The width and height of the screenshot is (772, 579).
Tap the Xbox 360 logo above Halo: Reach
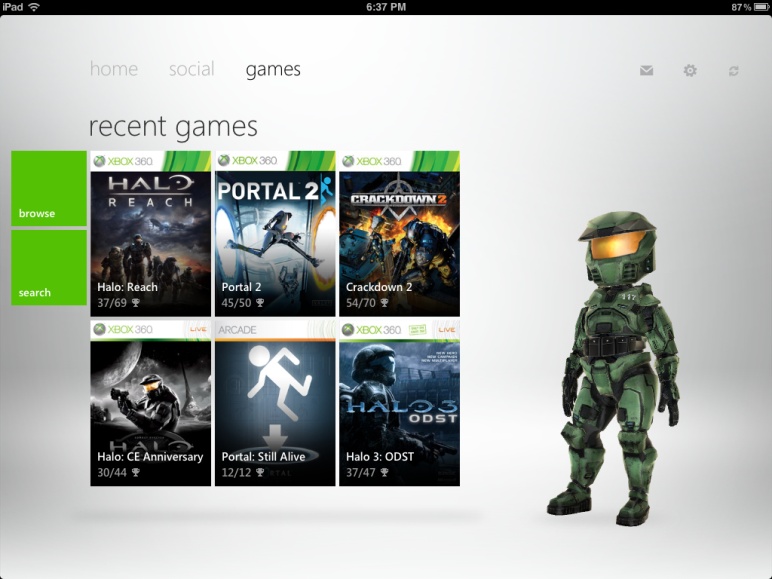click(x=124, y=161)
